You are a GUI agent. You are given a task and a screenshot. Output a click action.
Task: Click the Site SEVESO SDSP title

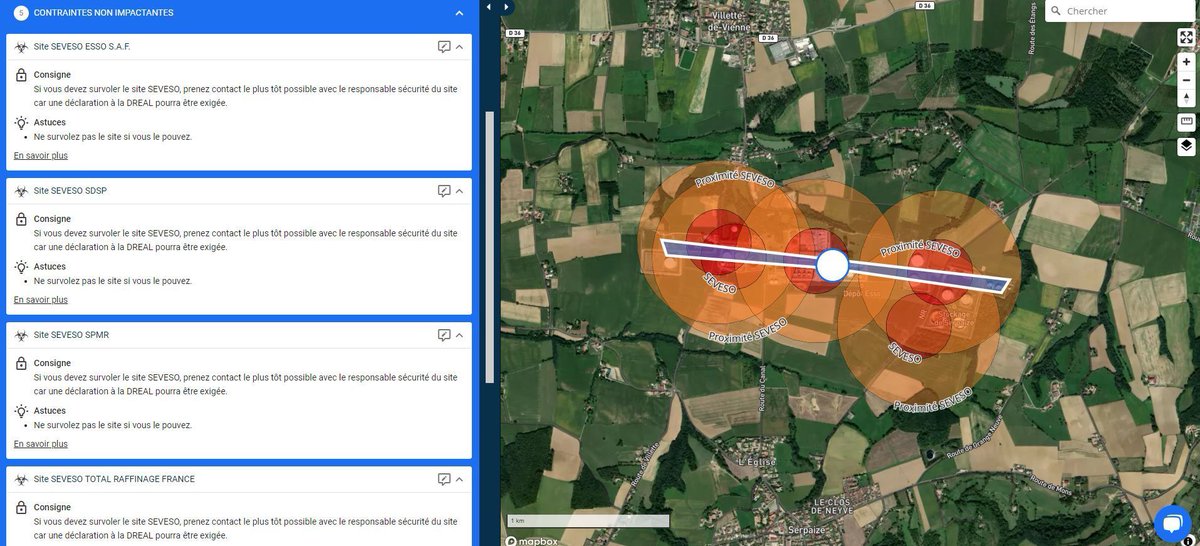(x=70, y=191)
